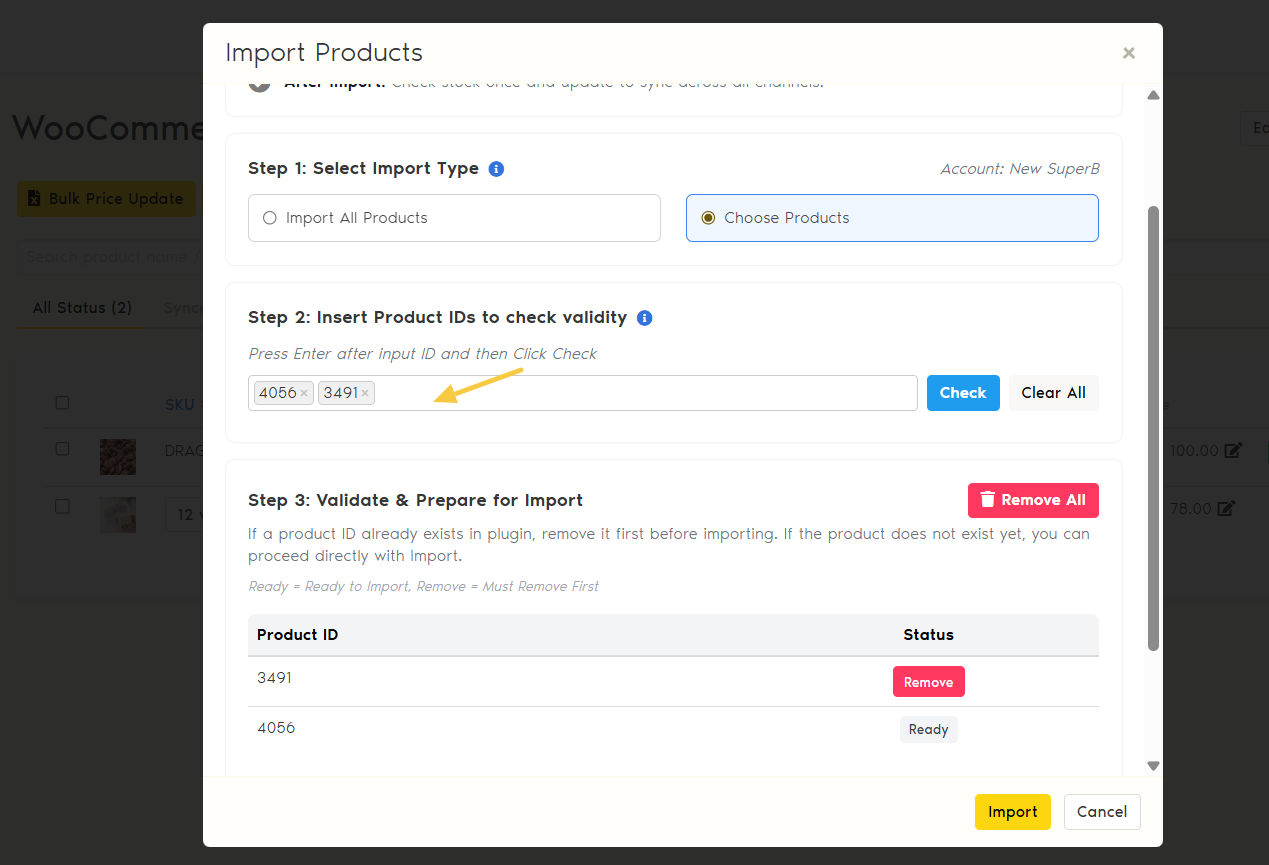Screen dimensions: 1269x865
Task: Click the Remove All button with the trash icon
Action: click(1033, 500)
